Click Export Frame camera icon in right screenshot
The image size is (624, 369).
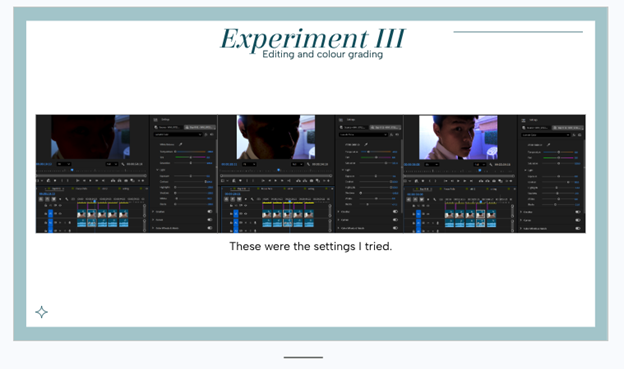pyautogui.click(x=494, y=181)
